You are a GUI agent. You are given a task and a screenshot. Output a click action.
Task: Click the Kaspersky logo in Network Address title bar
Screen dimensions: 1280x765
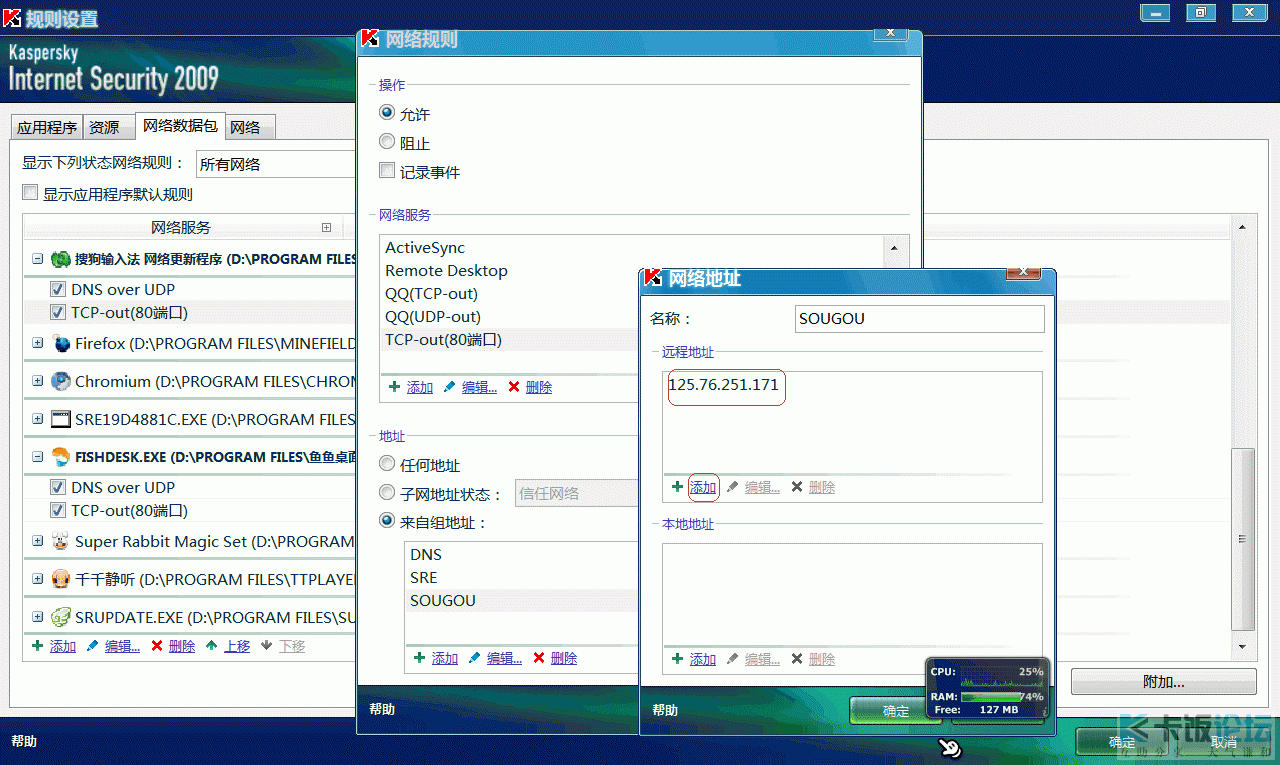coord(653,278)
